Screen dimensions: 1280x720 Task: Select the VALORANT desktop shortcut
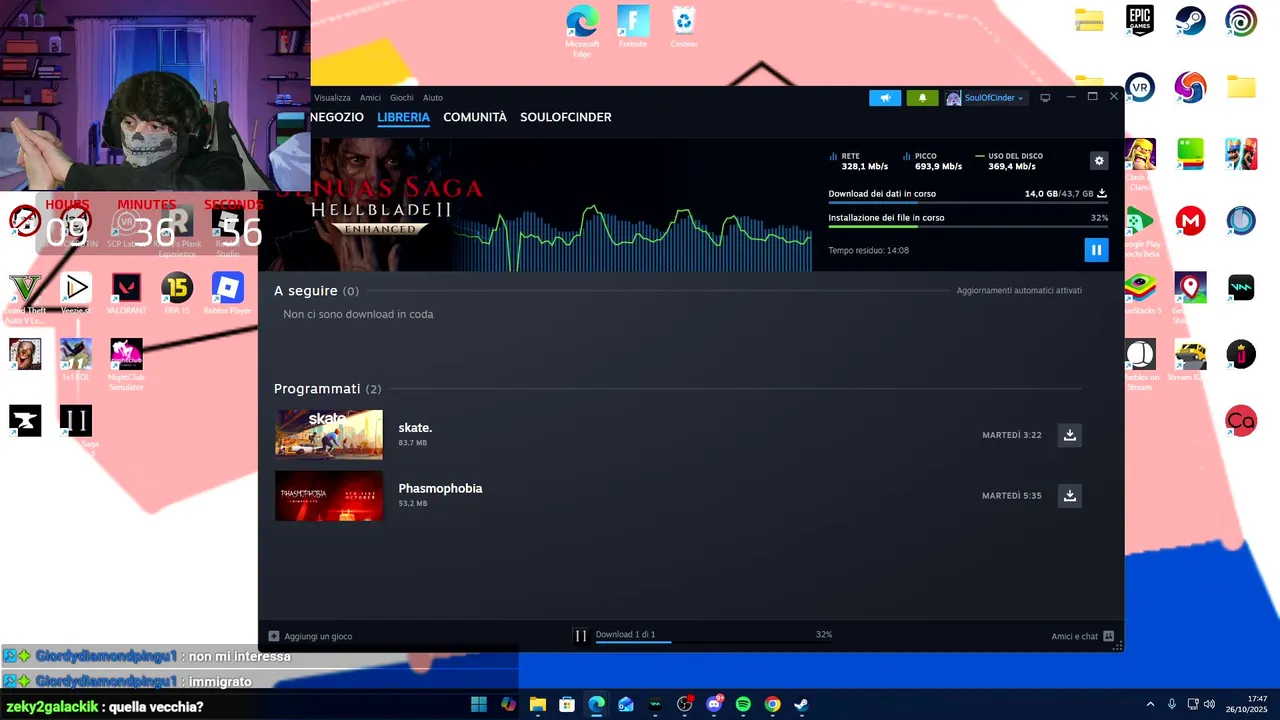126,293
